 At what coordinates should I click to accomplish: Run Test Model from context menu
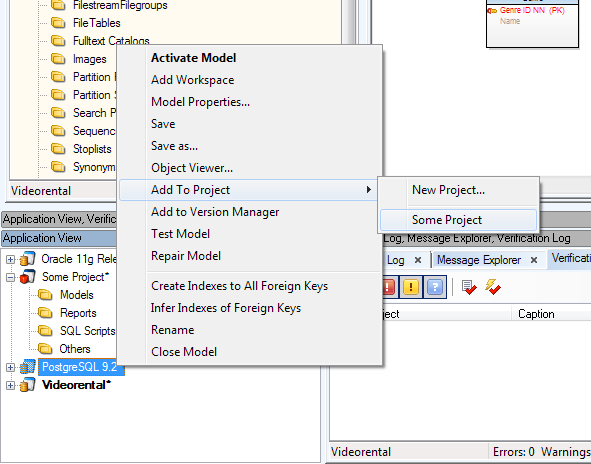tap(250, 234)
